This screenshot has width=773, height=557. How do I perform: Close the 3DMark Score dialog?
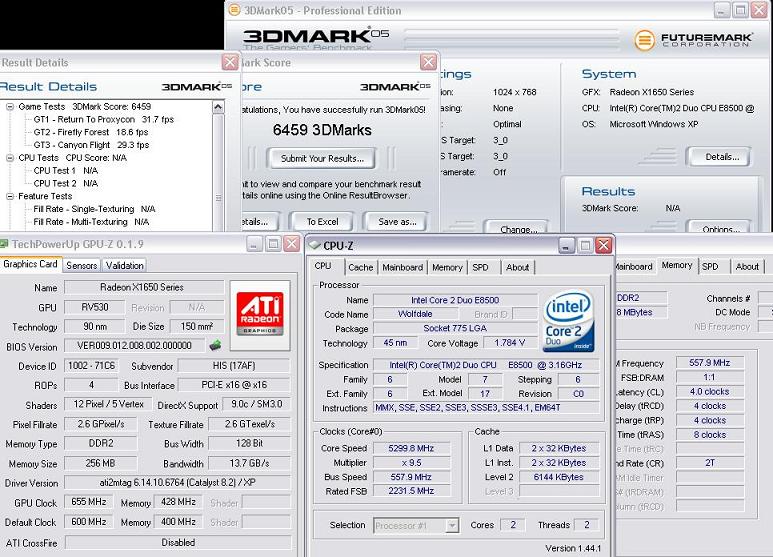(x=428, y=62)
